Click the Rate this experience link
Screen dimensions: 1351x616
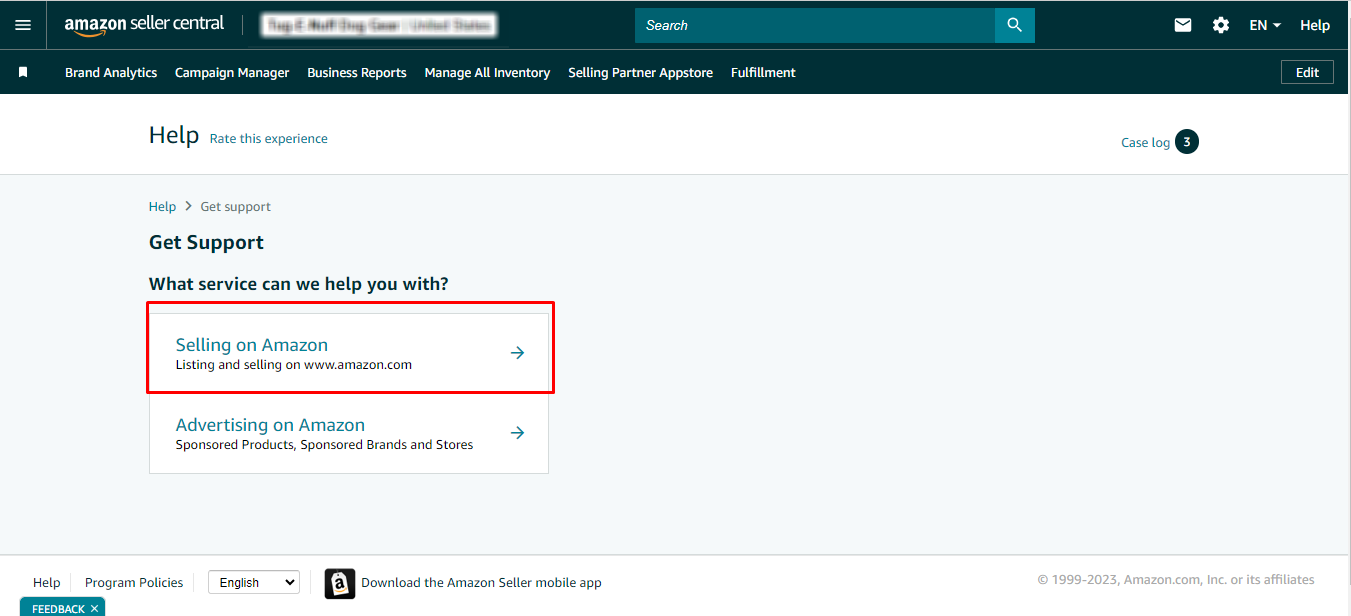(x=268, y=139)
